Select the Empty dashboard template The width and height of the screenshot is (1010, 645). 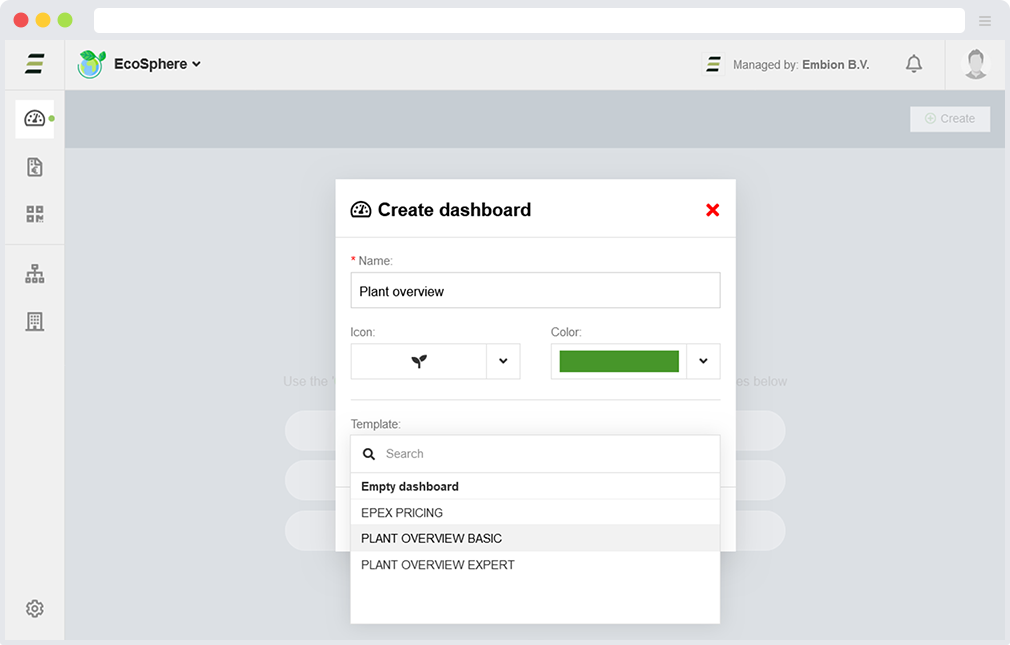[x=410, y=487]
